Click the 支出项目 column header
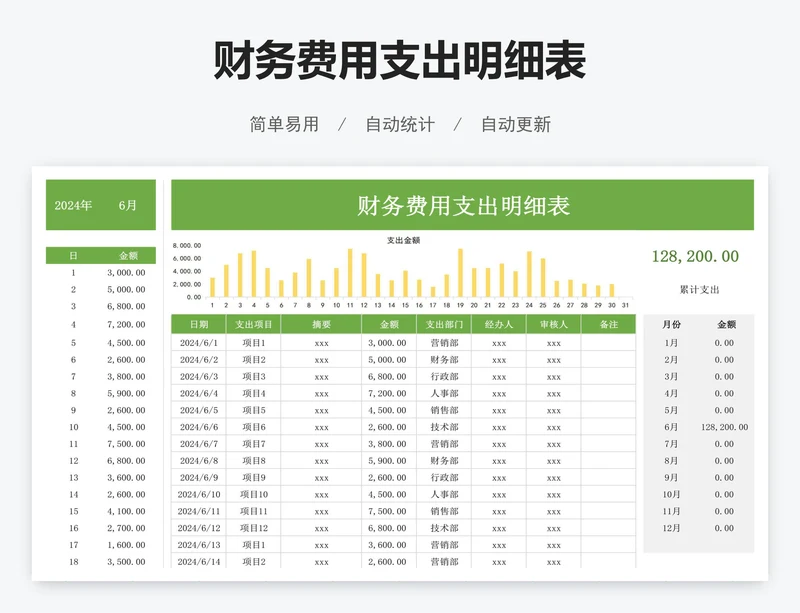This screenshot has height=613, width=800. (x=254, y=324)
